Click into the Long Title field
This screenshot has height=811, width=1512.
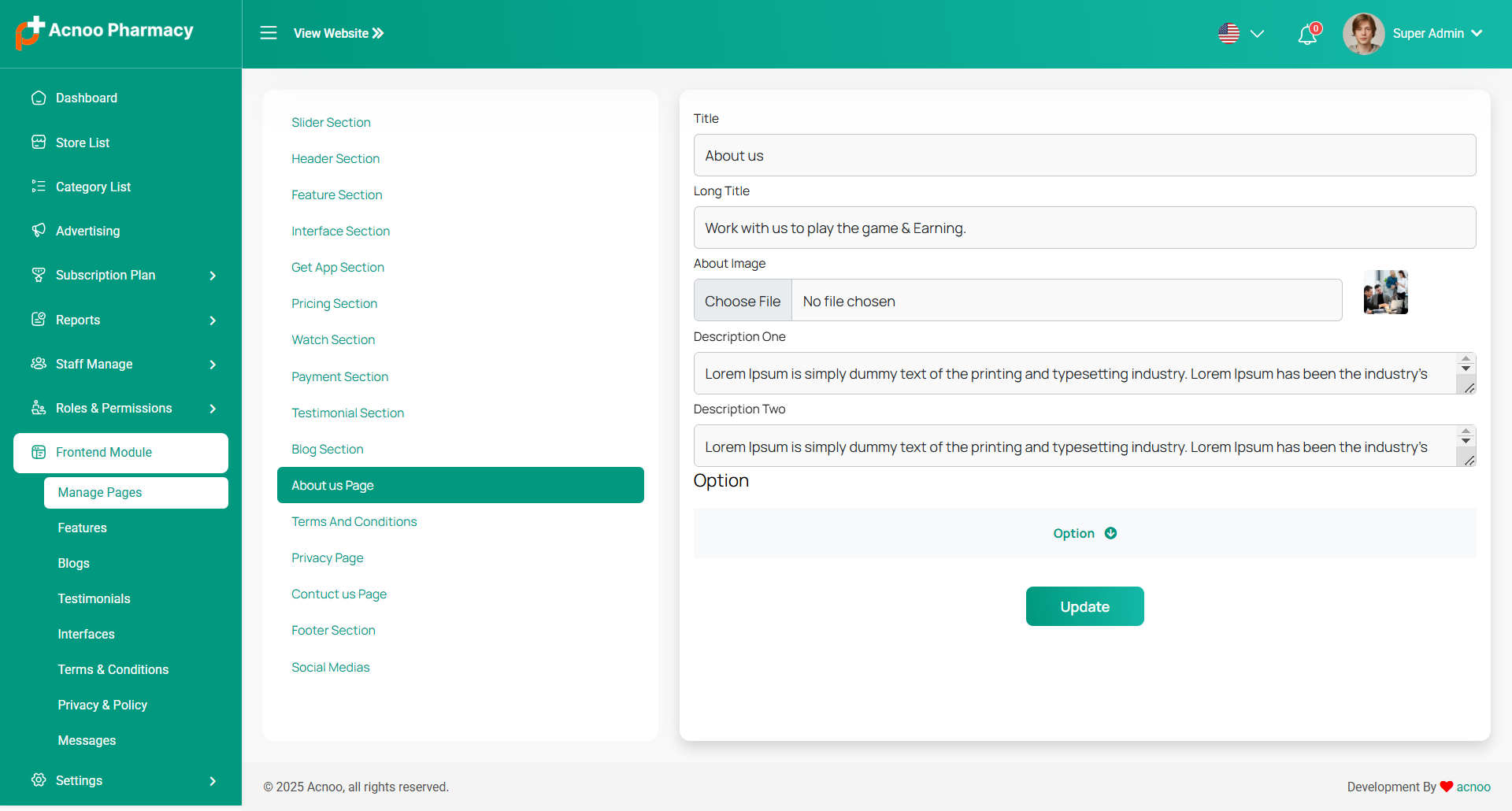[1084, 228]
